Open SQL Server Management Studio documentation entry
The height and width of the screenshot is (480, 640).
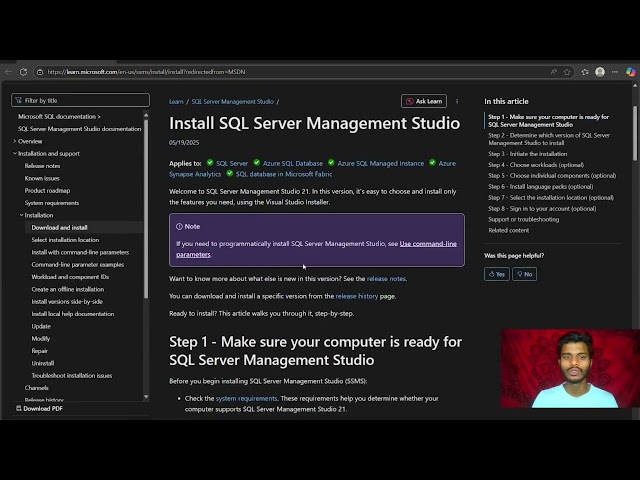[x=80, y=129]
